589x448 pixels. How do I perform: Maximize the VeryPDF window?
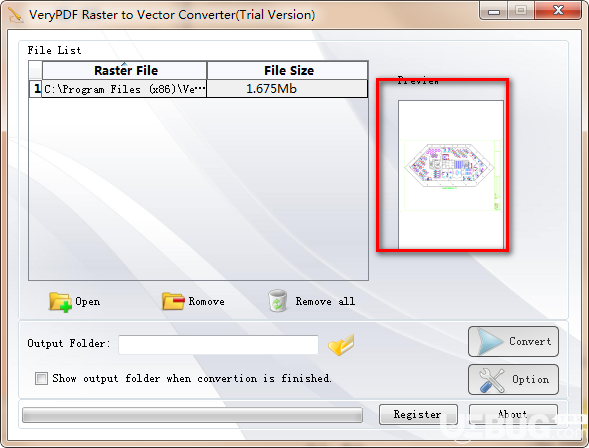point(521,11)
